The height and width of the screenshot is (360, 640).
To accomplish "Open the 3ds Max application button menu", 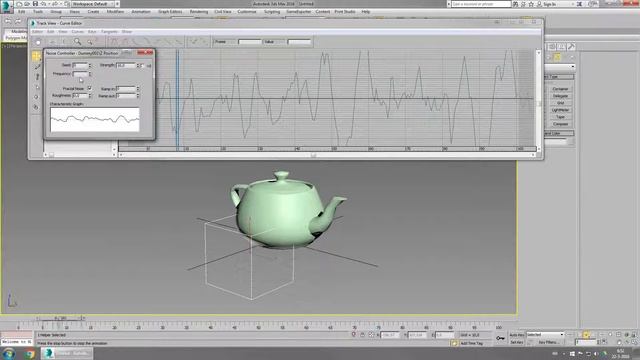I will (6, 7).
